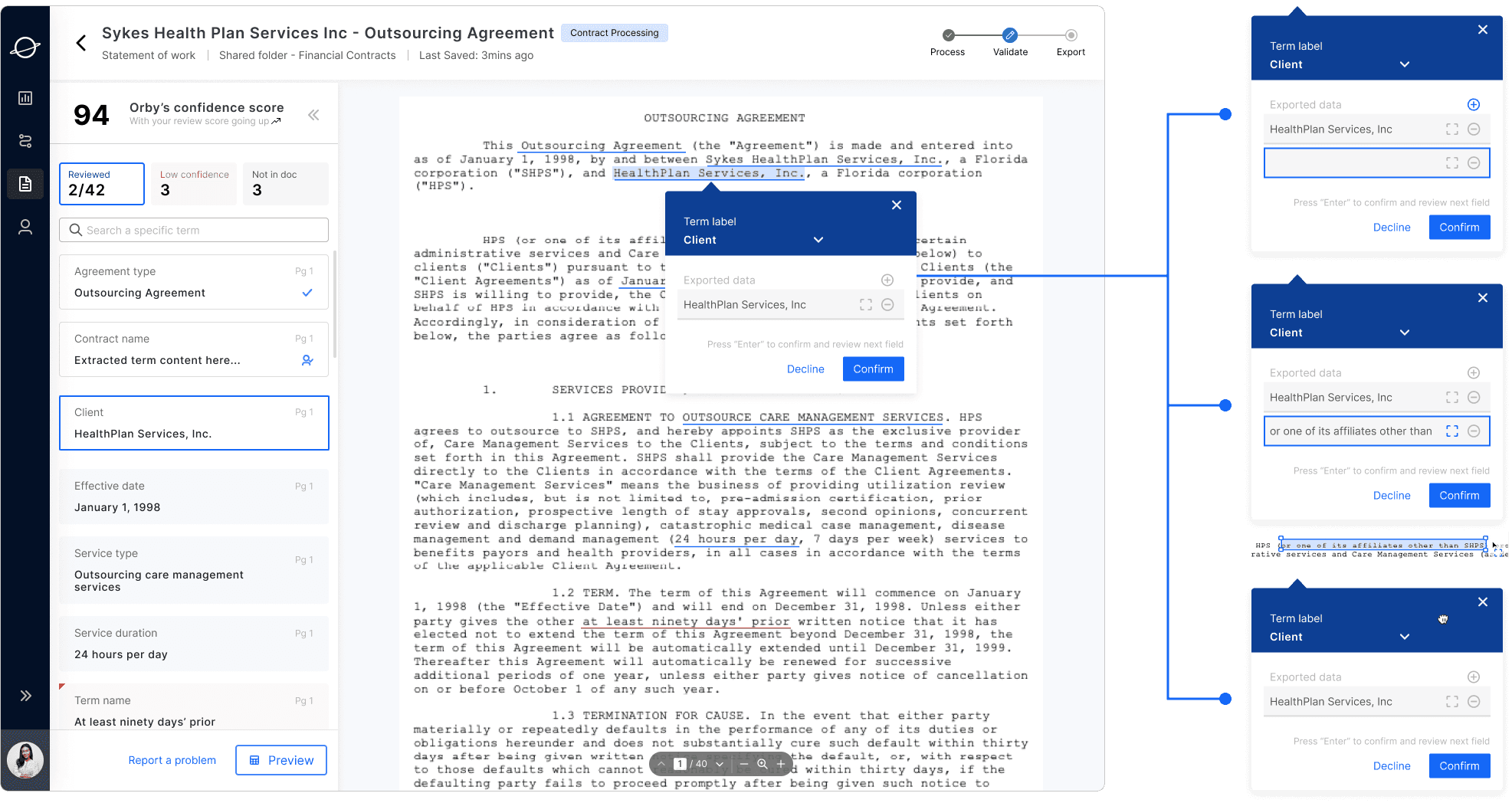Select the Effective date term card

tap(194, 497)
